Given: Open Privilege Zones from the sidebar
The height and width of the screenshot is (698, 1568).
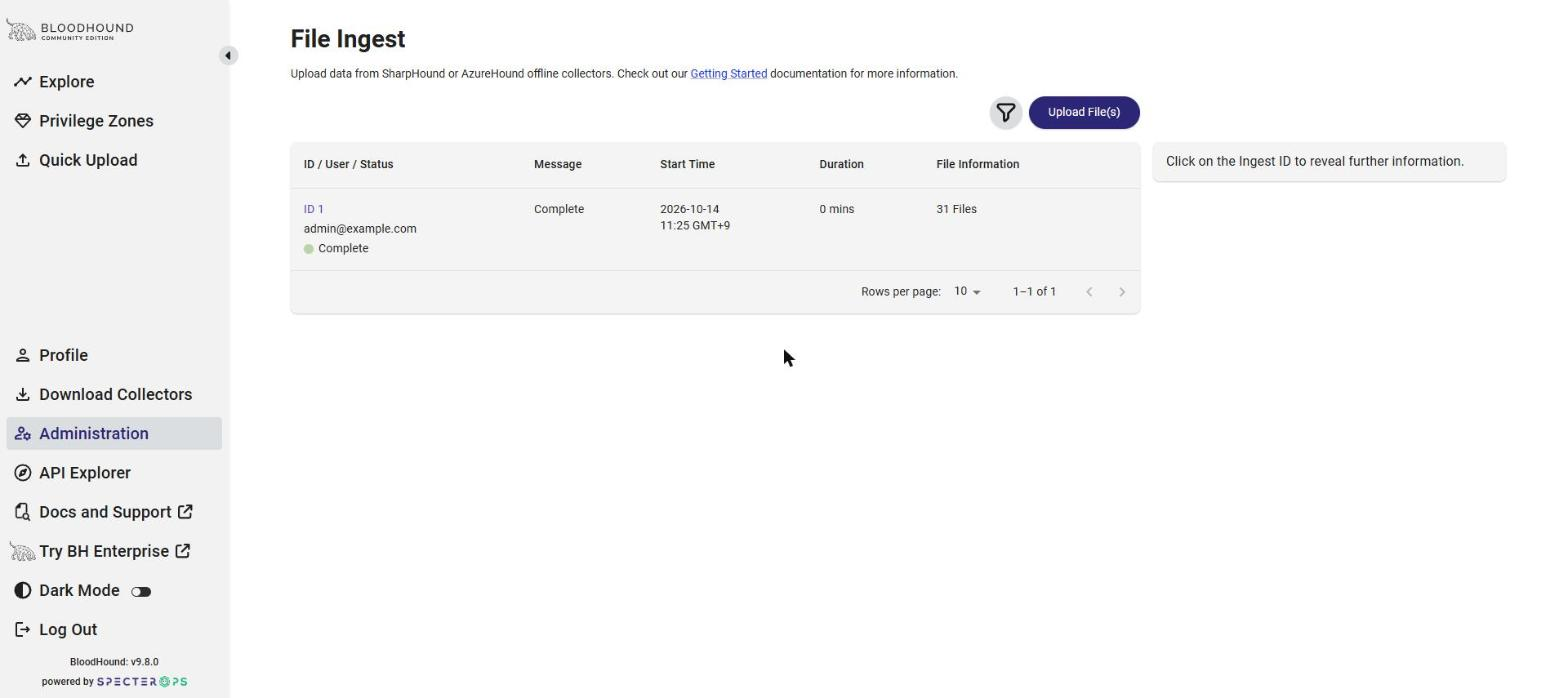Looking at the screenshot, I should (96, 121).
